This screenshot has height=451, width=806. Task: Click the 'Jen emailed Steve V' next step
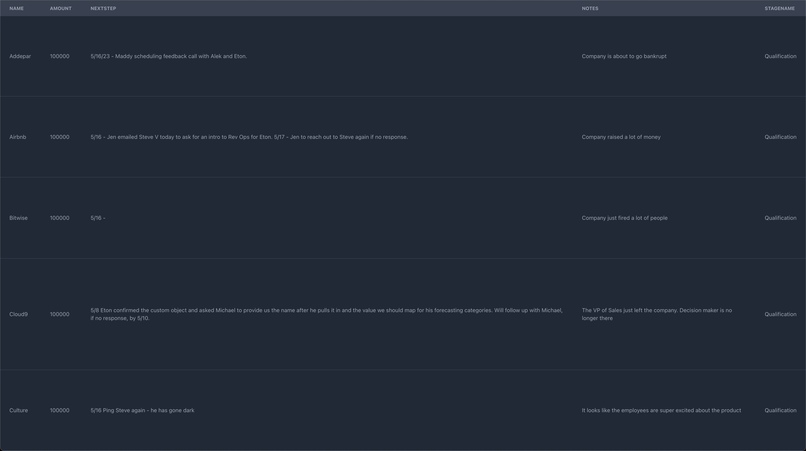249,137
